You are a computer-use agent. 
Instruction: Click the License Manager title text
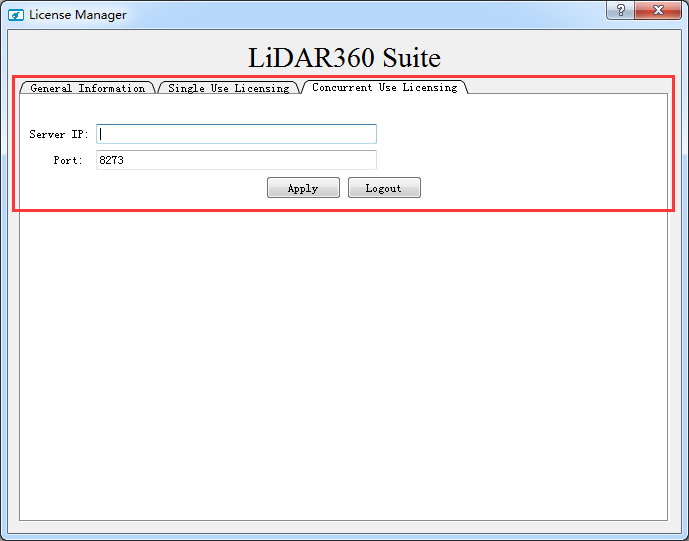tap(78, 15)
